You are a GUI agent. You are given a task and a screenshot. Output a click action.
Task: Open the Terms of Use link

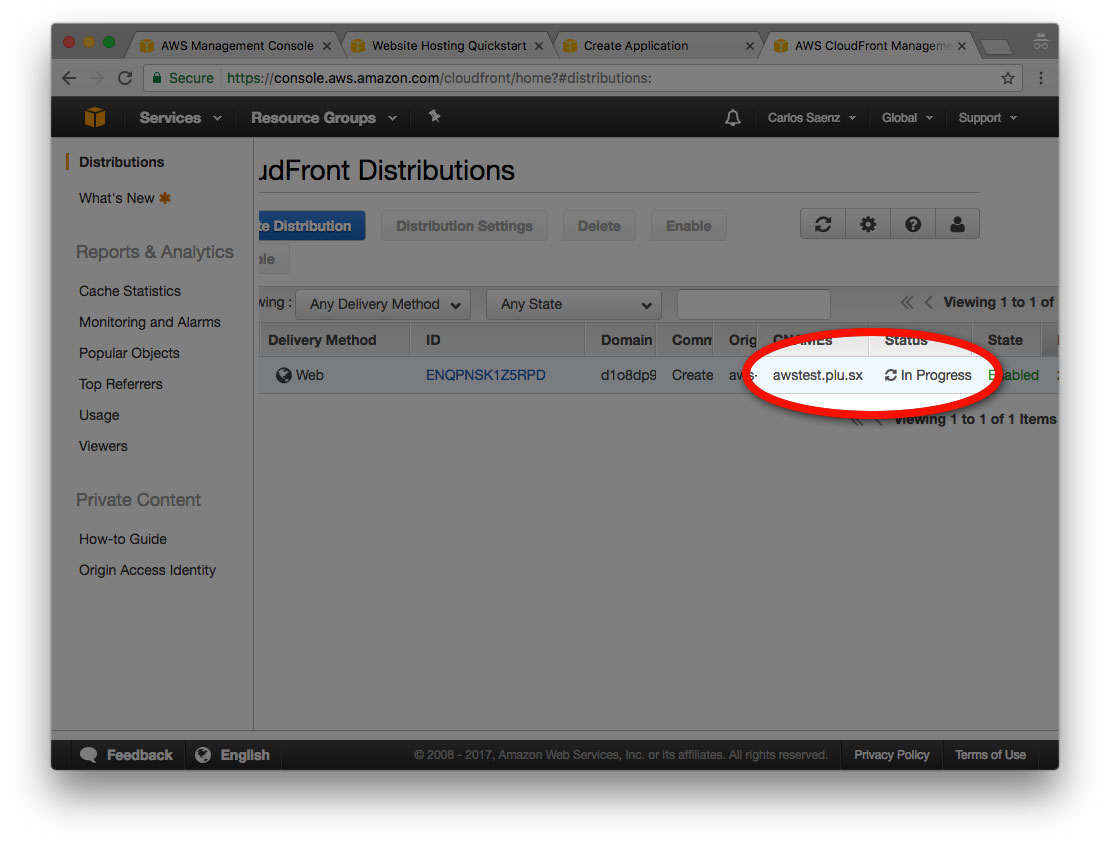coord(990,755)
